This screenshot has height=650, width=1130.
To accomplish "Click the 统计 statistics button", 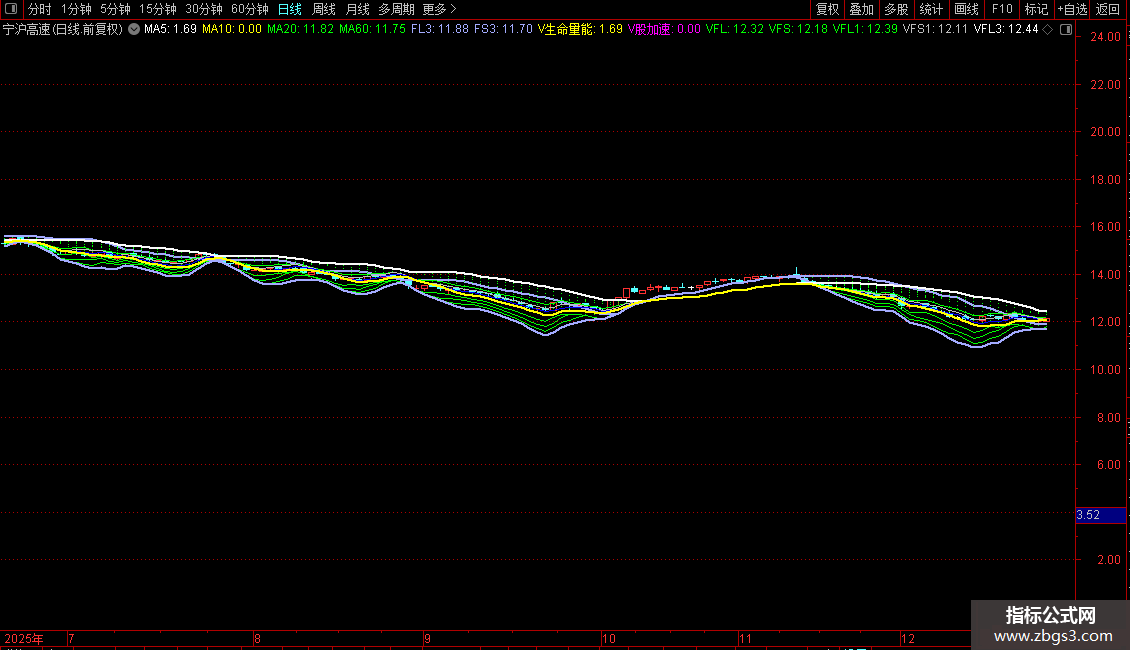I will tap(931, 9).
